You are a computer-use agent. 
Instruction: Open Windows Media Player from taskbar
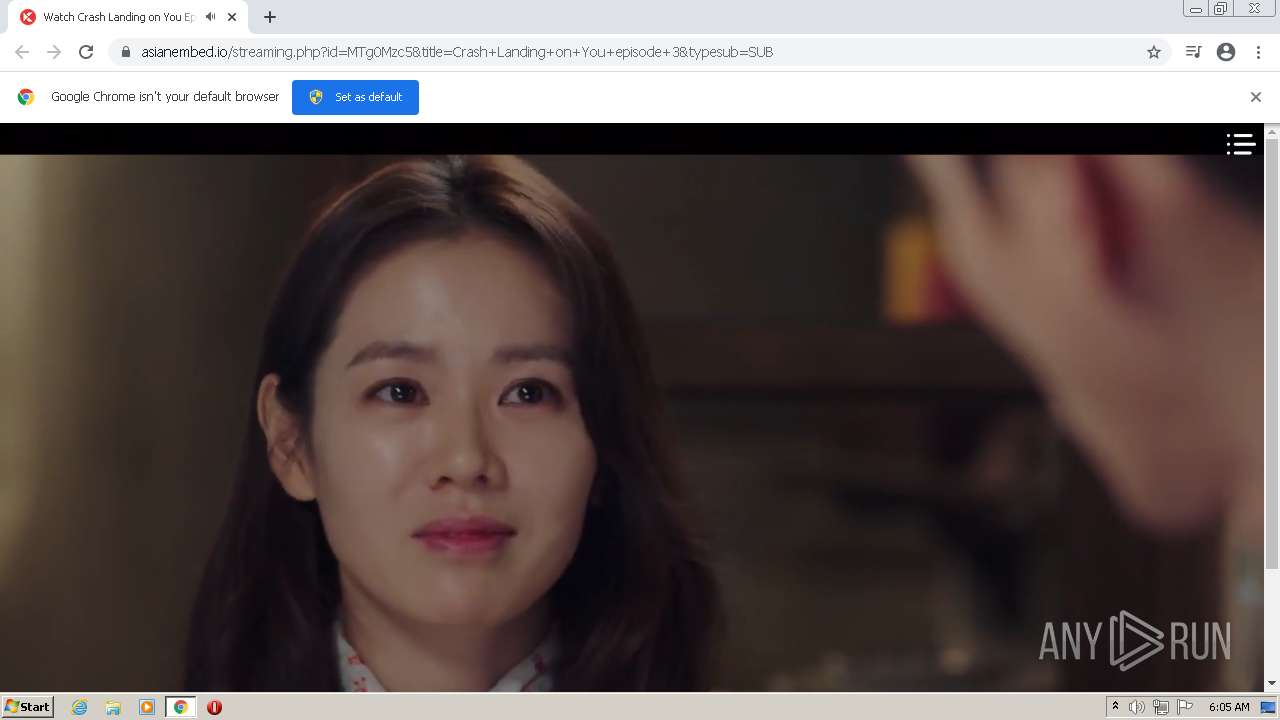click(x=147, y=707)
